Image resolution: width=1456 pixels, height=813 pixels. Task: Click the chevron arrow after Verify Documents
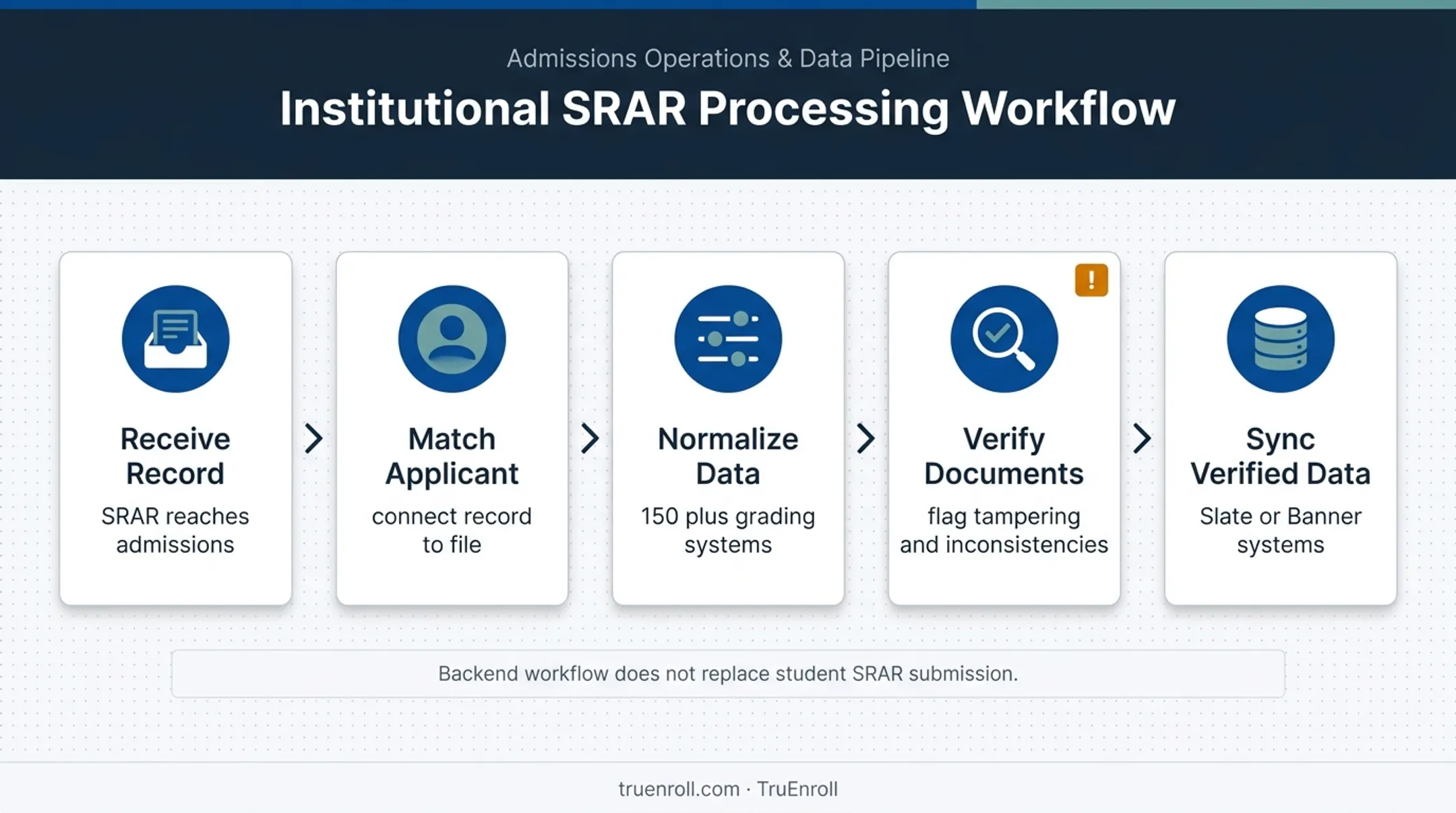[1142, 438]
